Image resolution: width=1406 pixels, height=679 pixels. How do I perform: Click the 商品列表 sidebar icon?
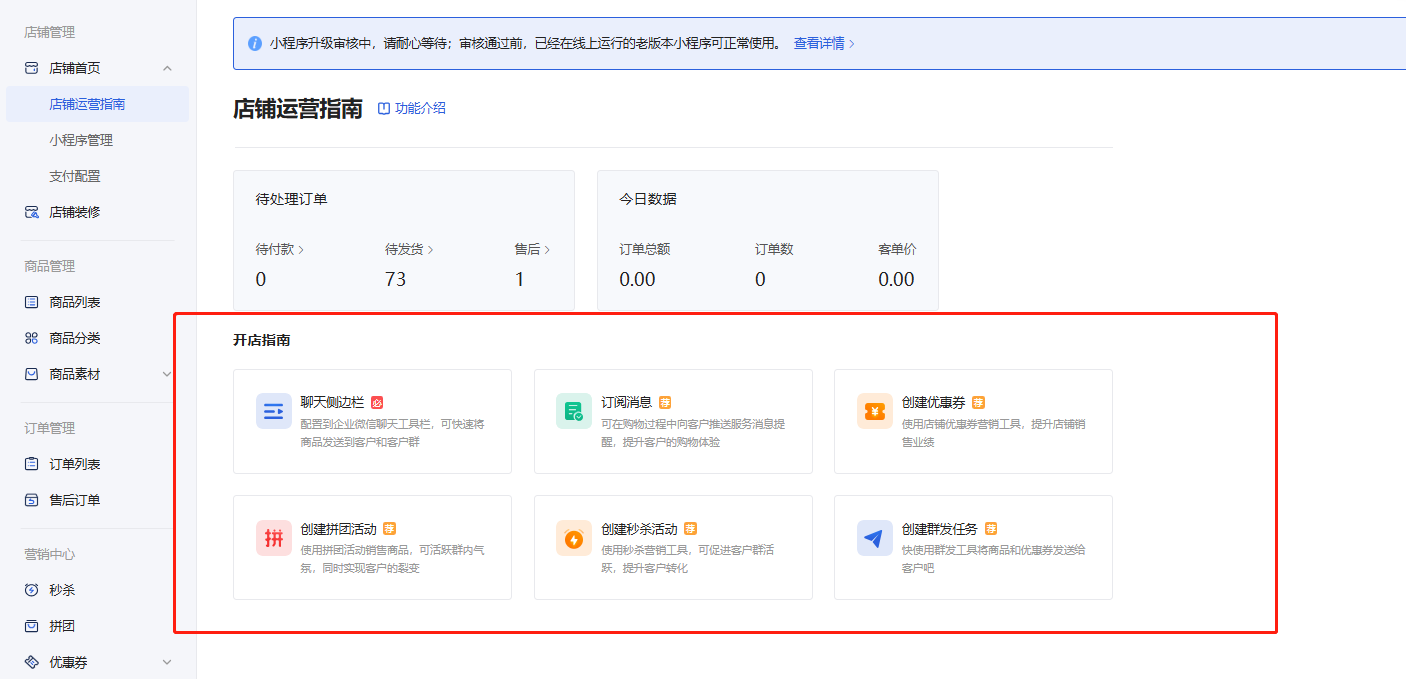click(x=31, y=302)
